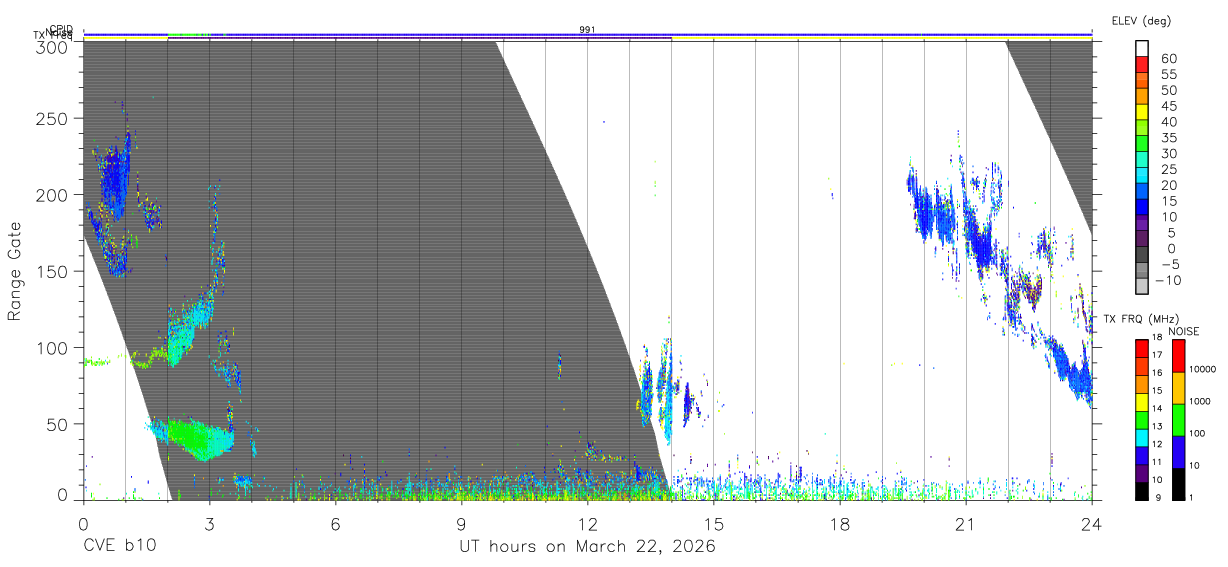Click the ELEV (deg) colorbar title

[1141, 21]
